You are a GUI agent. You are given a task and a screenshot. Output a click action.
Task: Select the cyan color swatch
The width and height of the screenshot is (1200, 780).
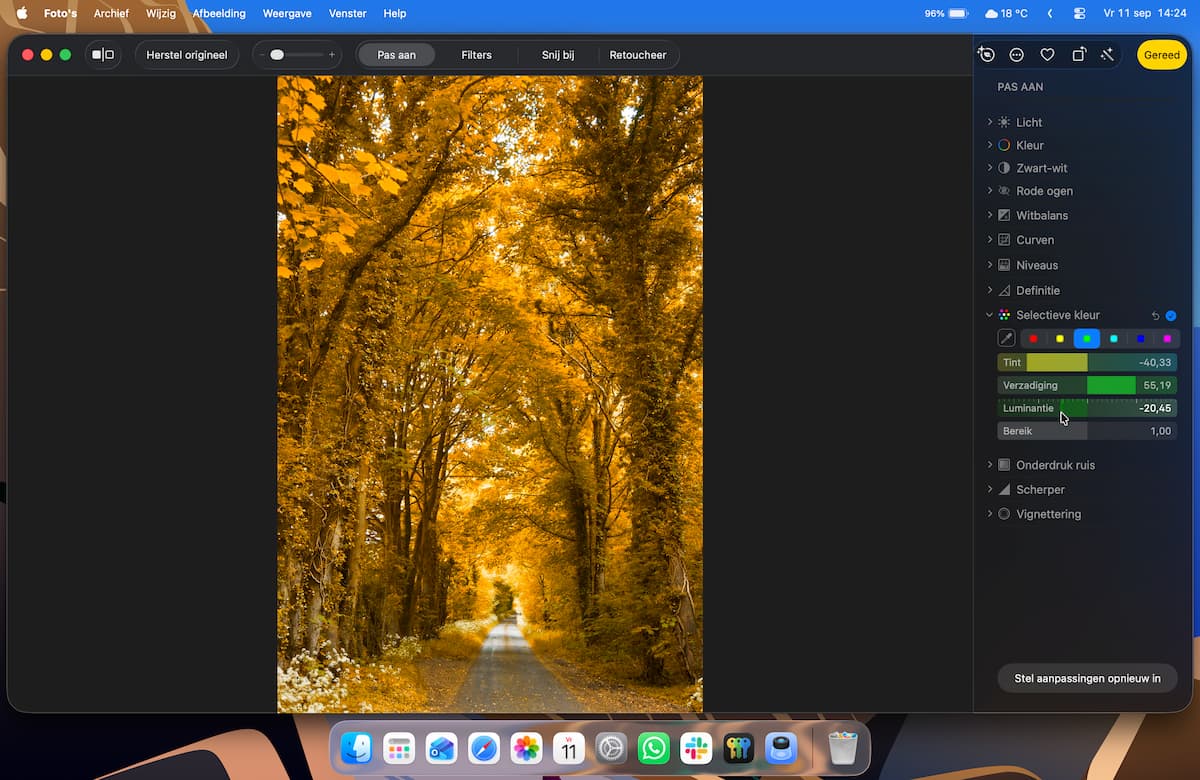point(1114,339)
